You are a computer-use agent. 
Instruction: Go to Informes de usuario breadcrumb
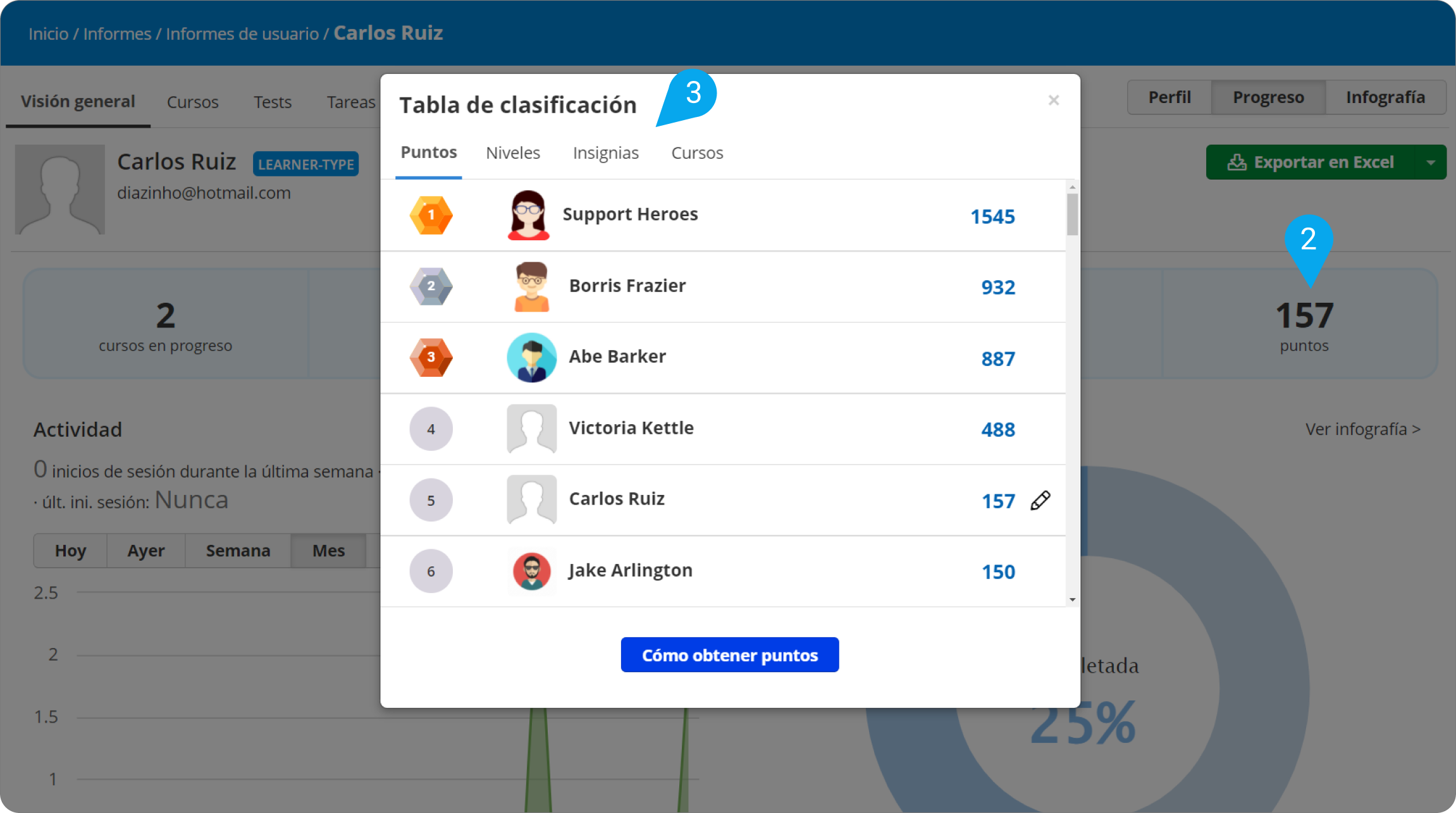coord(242,34)
